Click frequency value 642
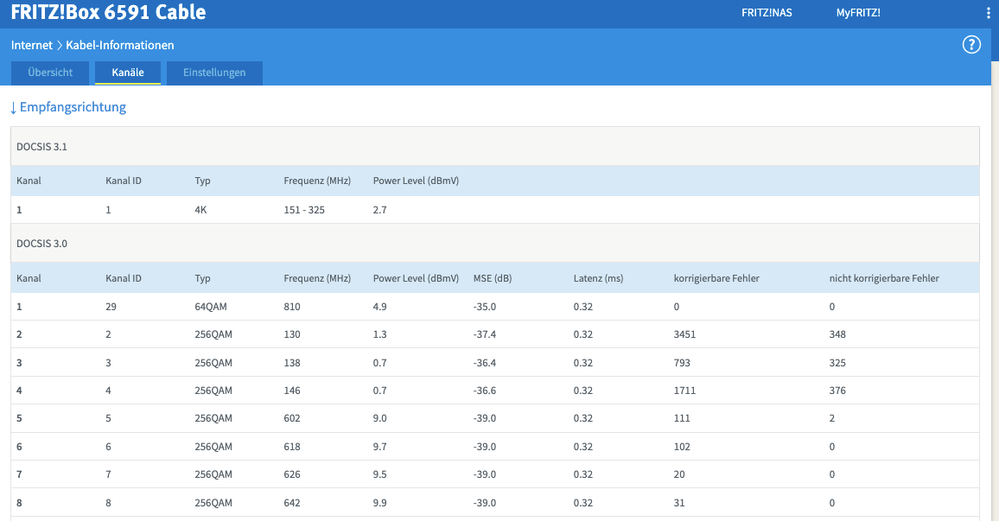Image resolution: width=999 pixels, height=521 pixels. pos(292,503)
